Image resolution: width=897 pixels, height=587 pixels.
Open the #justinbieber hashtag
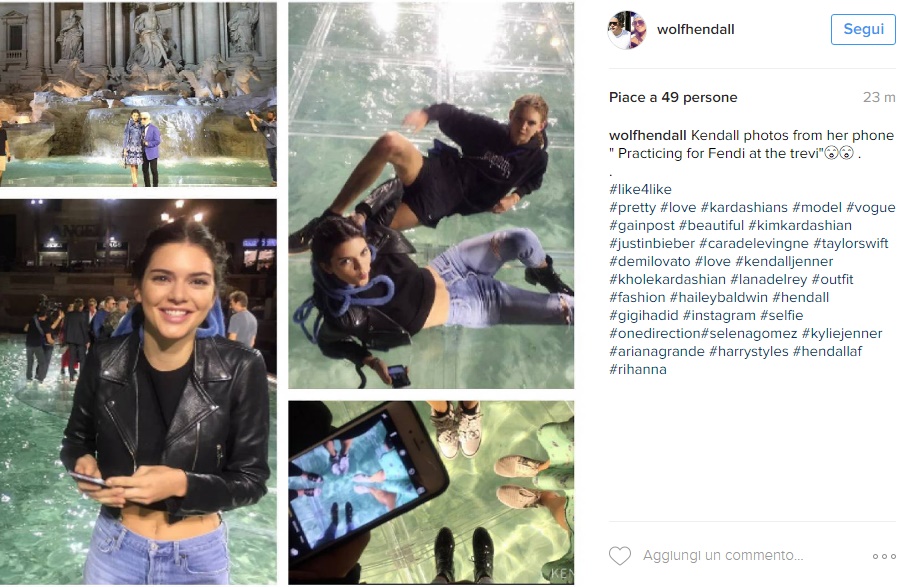point(652,244)
